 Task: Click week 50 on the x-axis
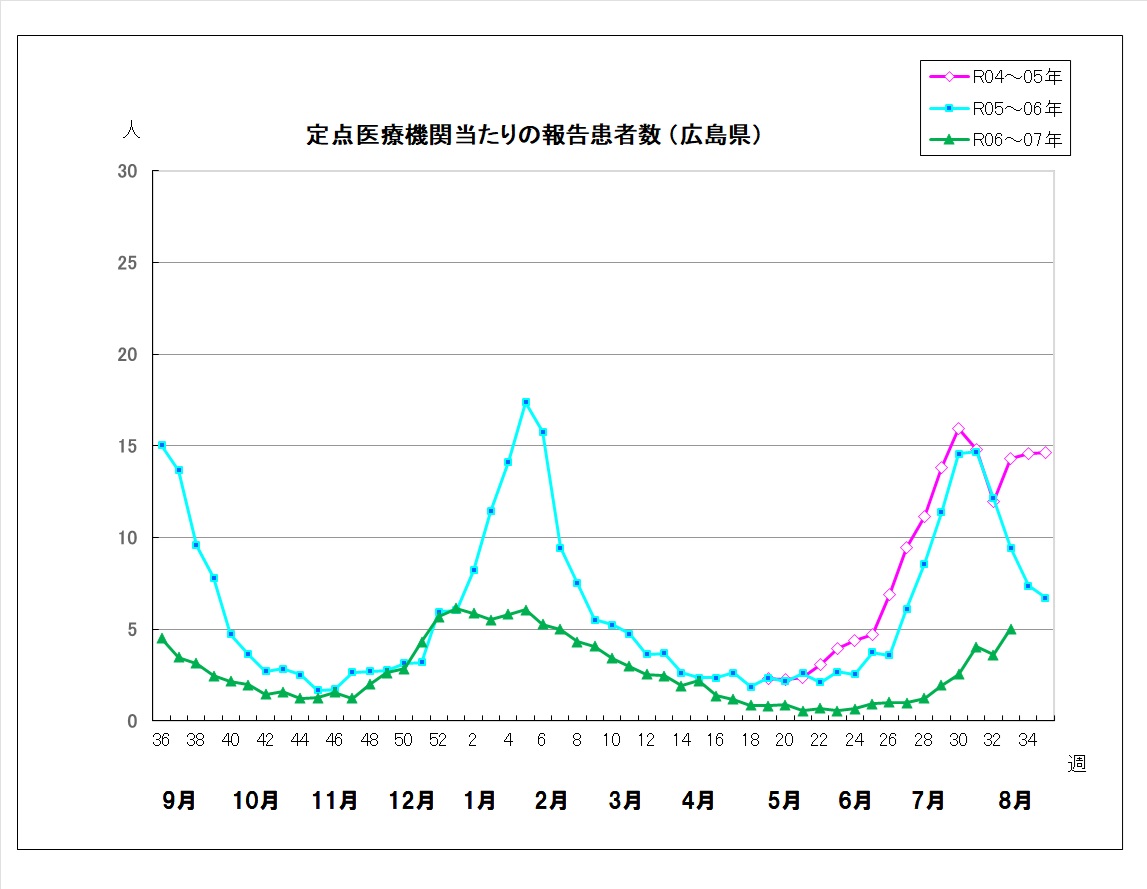tap(403, 740)
